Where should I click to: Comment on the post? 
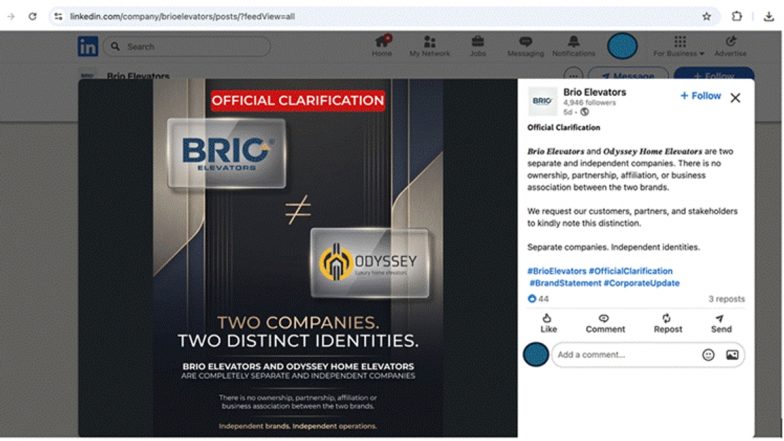[x=605, y=324]
